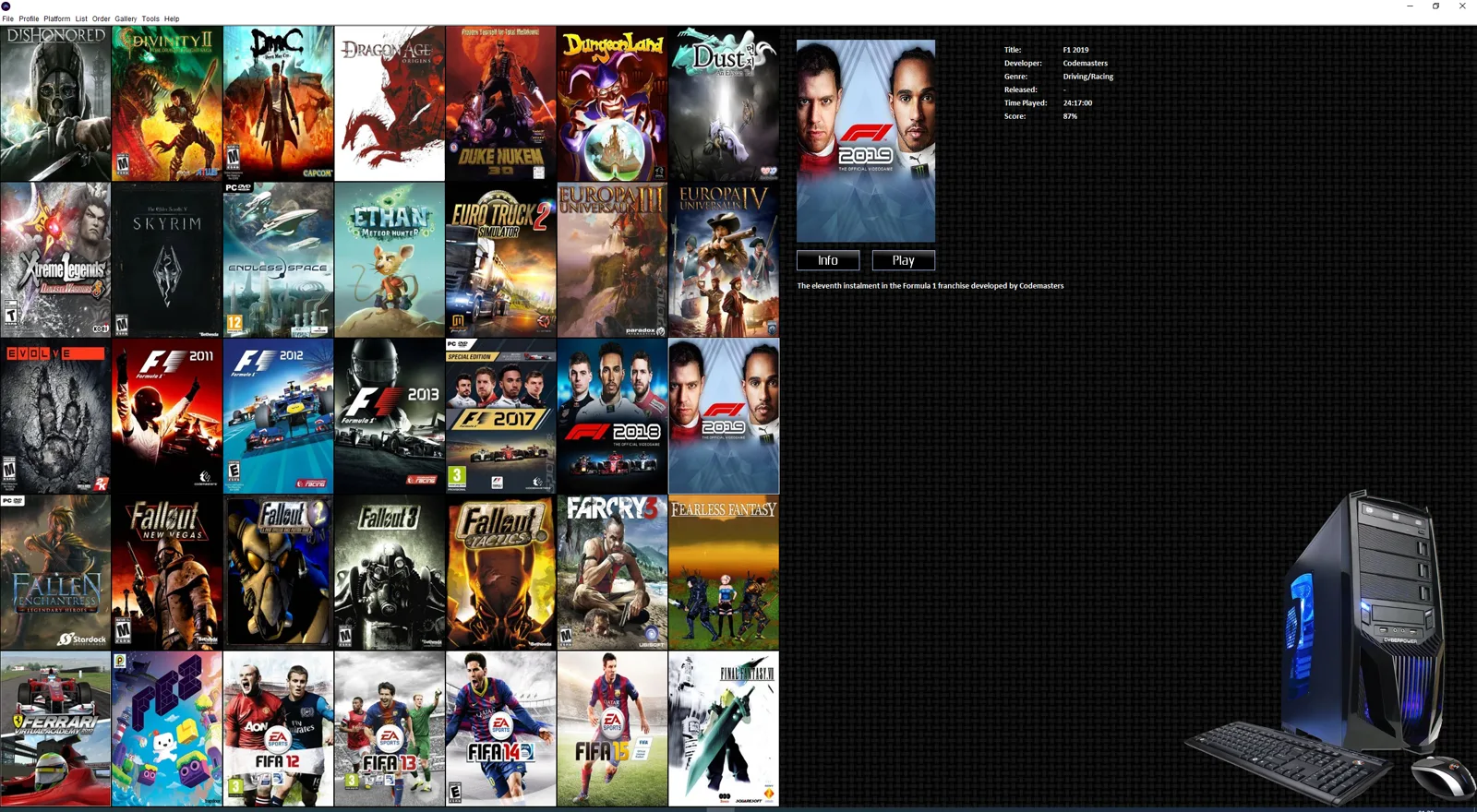Image resolution: width=1477 pixels, height=812 pixels.
Task: Click the game description text
Action: [x=931, y=286]
